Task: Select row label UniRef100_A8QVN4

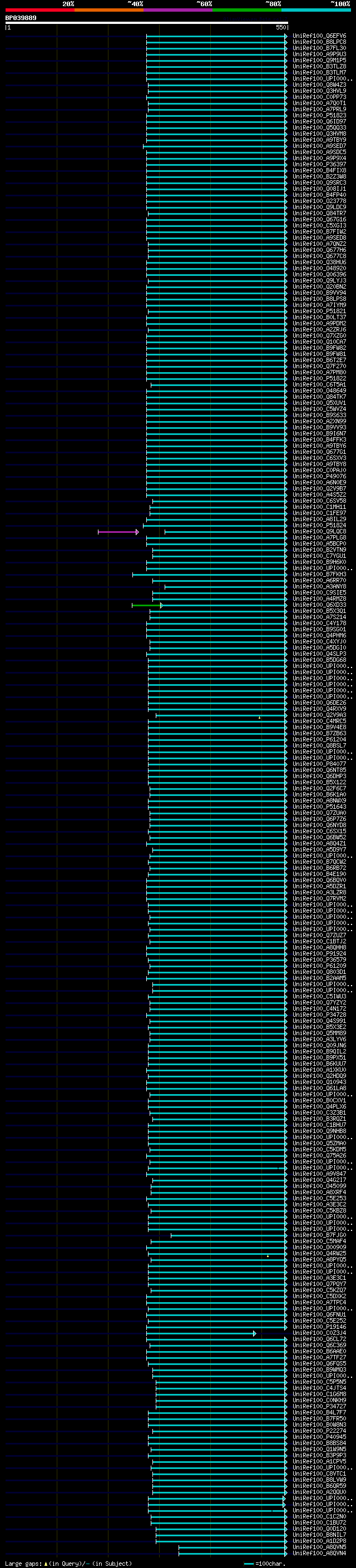Action: 319,1553
